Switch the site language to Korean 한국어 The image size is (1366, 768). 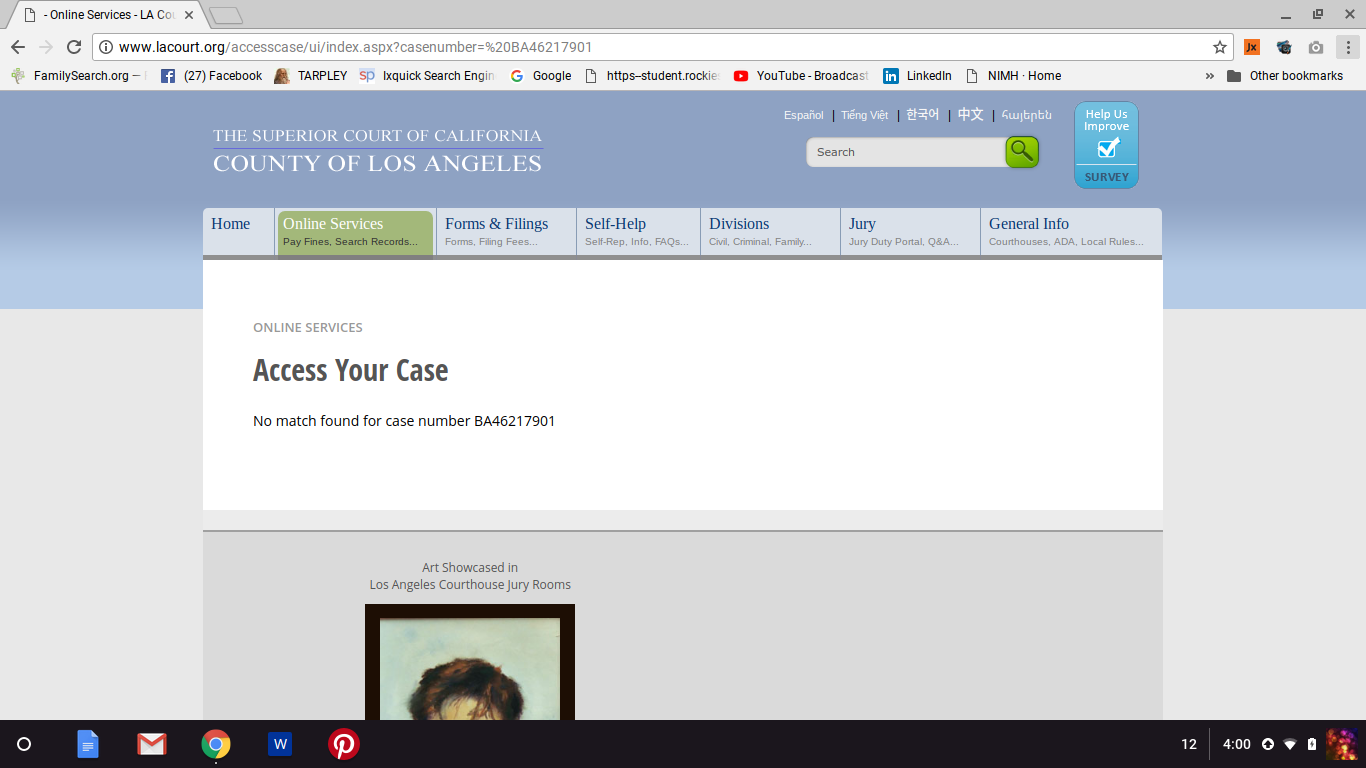pos(922,115)
